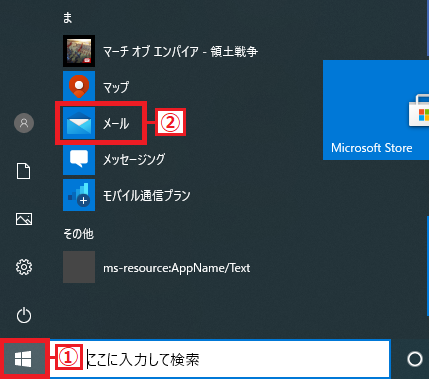
Task: Click the モバイル通信プラン app name text
Action: tap(146, 195)
